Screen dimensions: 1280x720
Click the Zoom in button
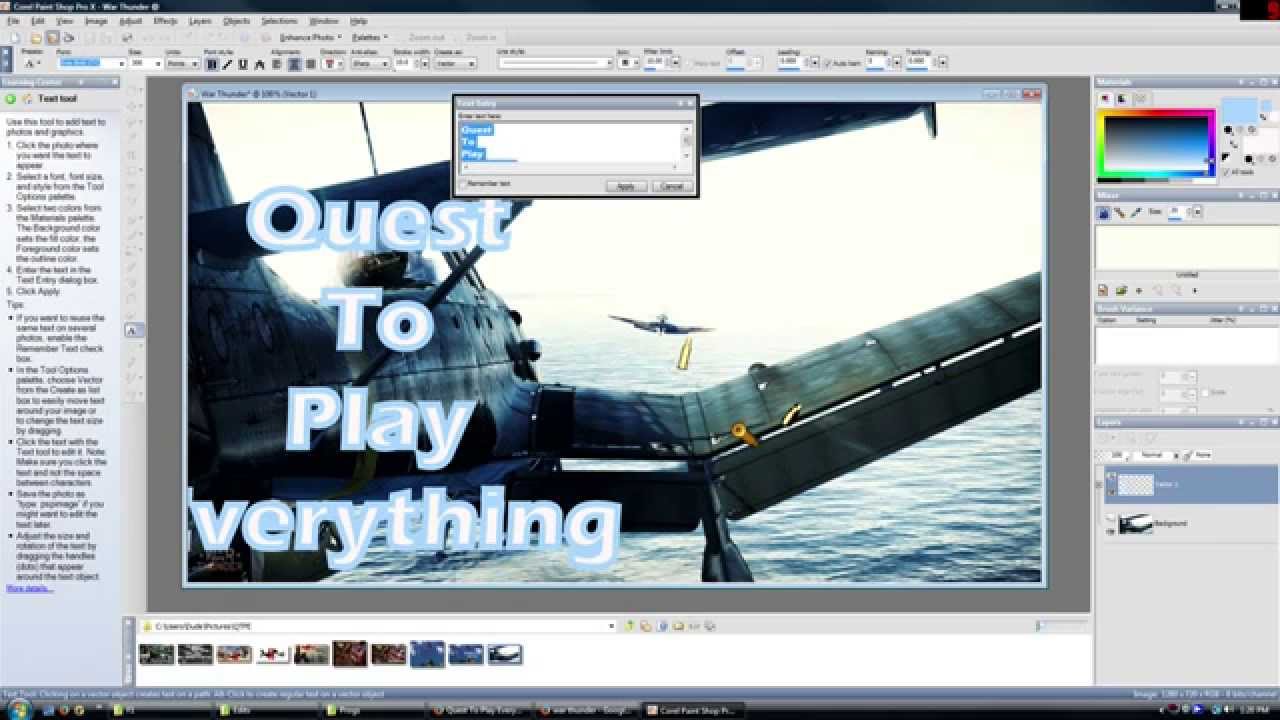point(481,38)
